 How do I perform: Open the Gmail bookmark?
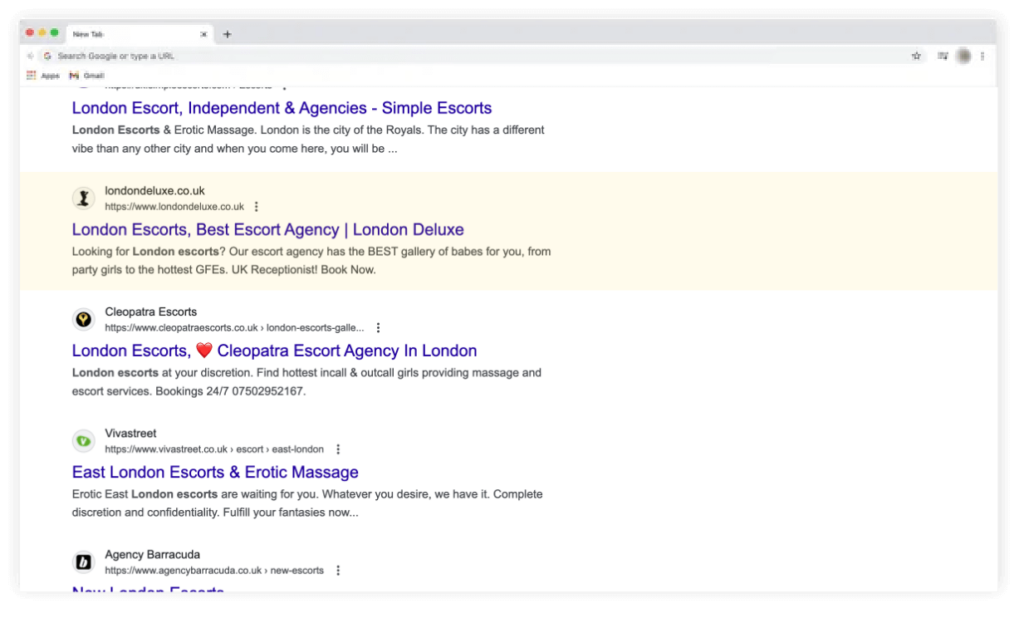point(87,76)
